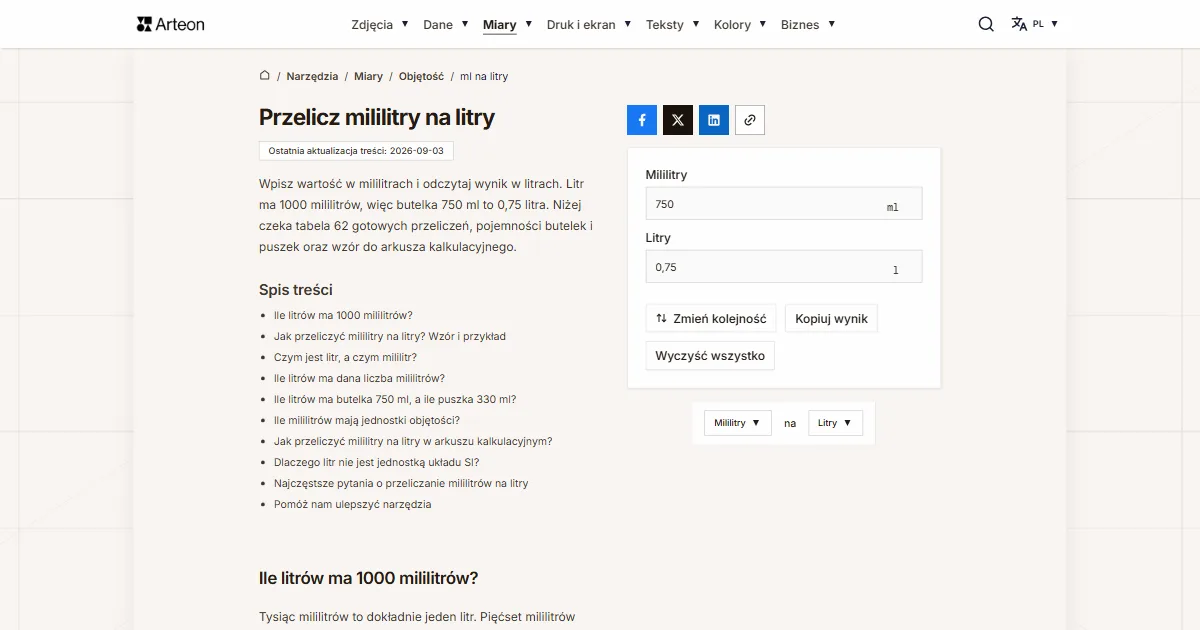Open Narzędzia breadcrumb link
Image resolution: width=1200 pixels, height=630 pixels.
pyautogui.click(x=312, y=76)
